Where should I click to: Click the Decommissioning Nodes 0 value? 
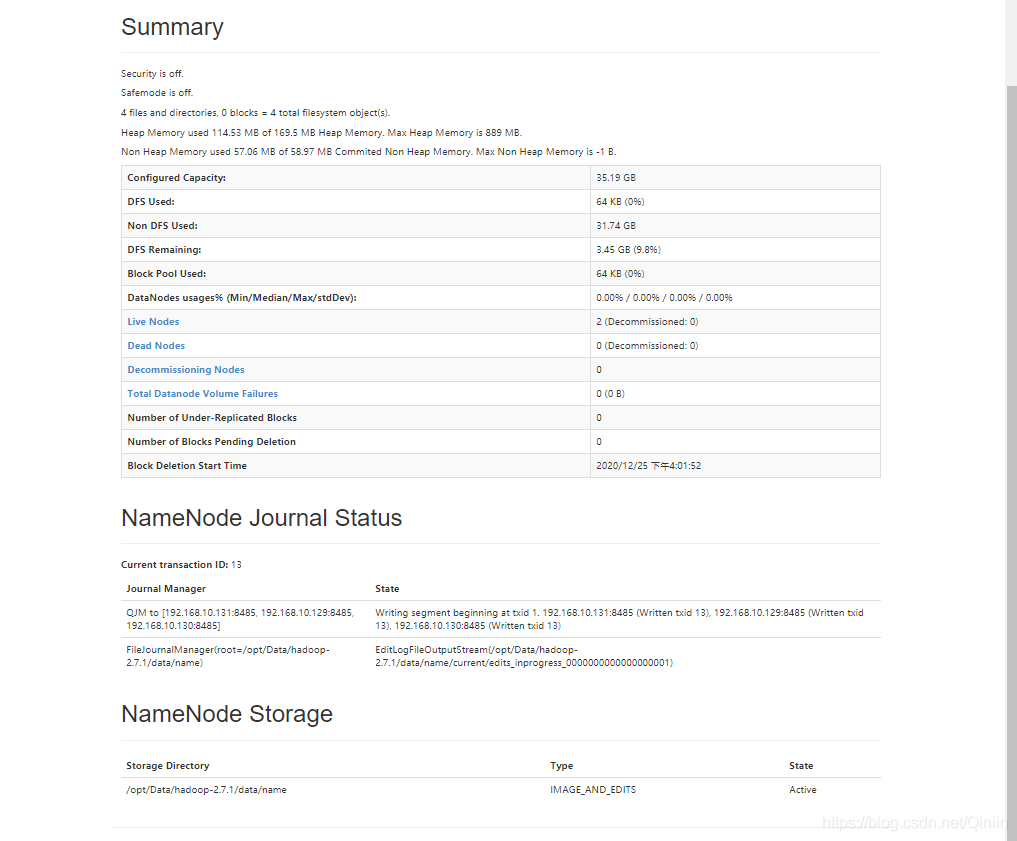tap(599, 370)
